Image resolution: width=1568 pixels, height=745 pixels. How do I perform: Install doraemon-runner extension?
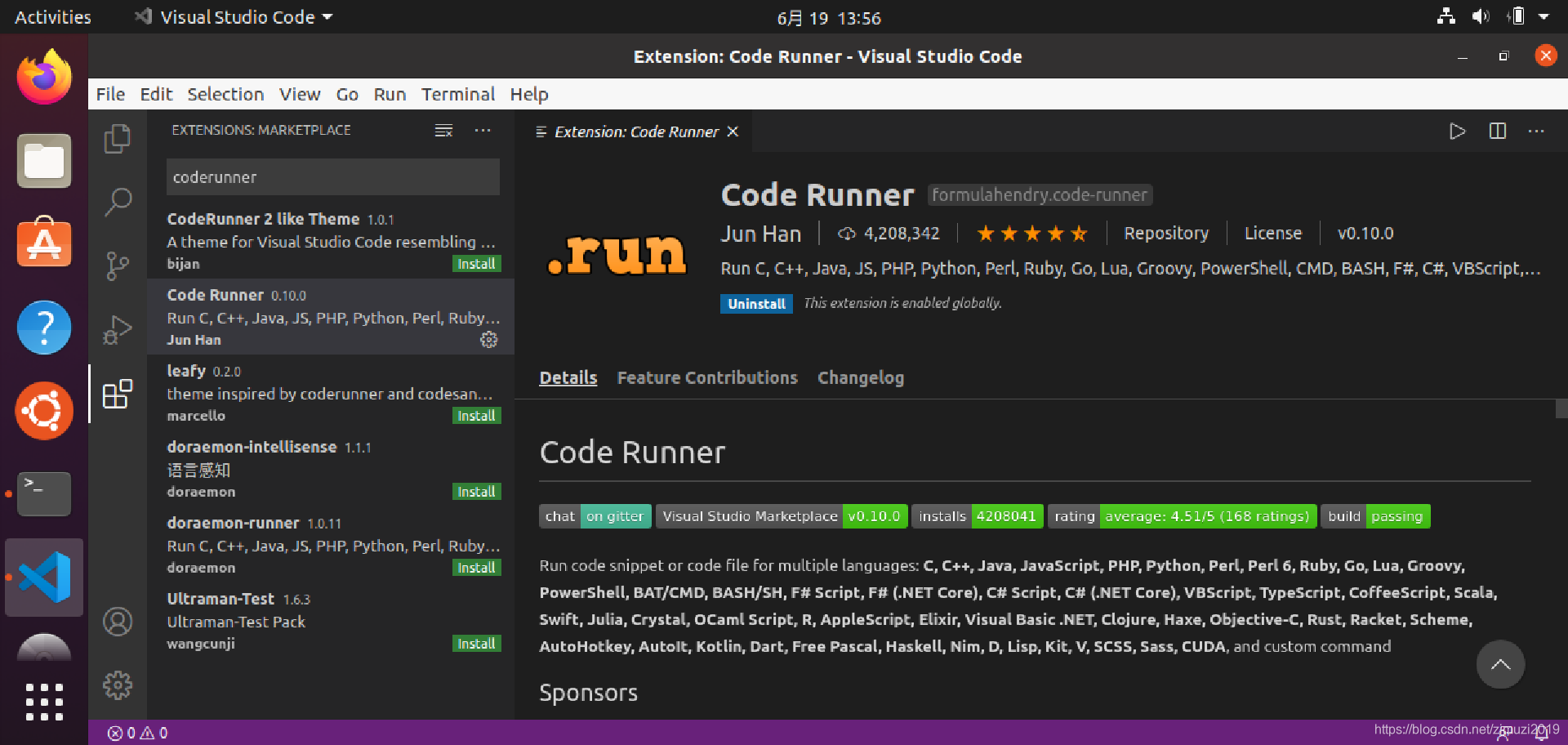click(476, 568)
